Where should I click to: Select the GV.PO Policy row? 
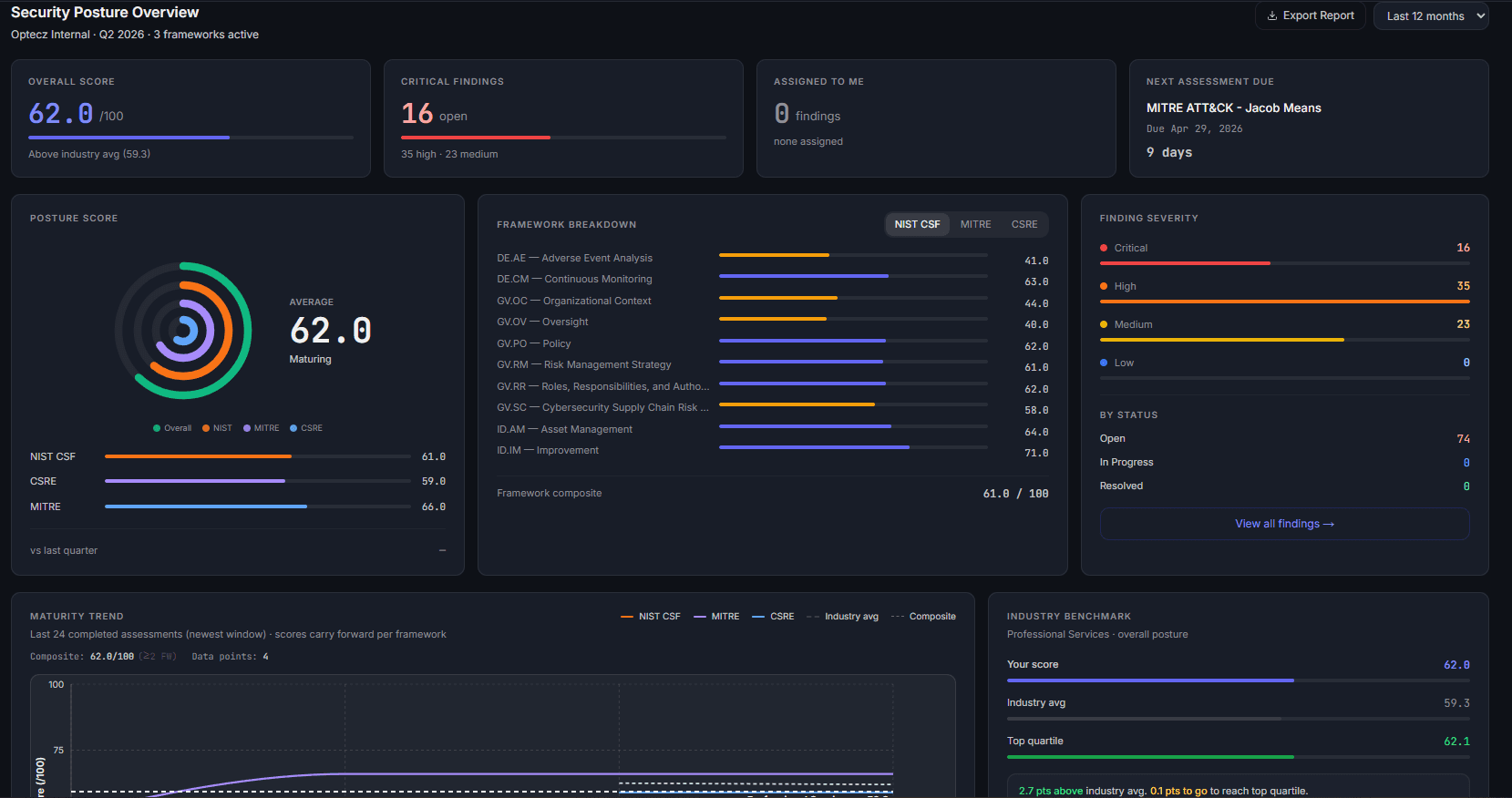[773, 344]
